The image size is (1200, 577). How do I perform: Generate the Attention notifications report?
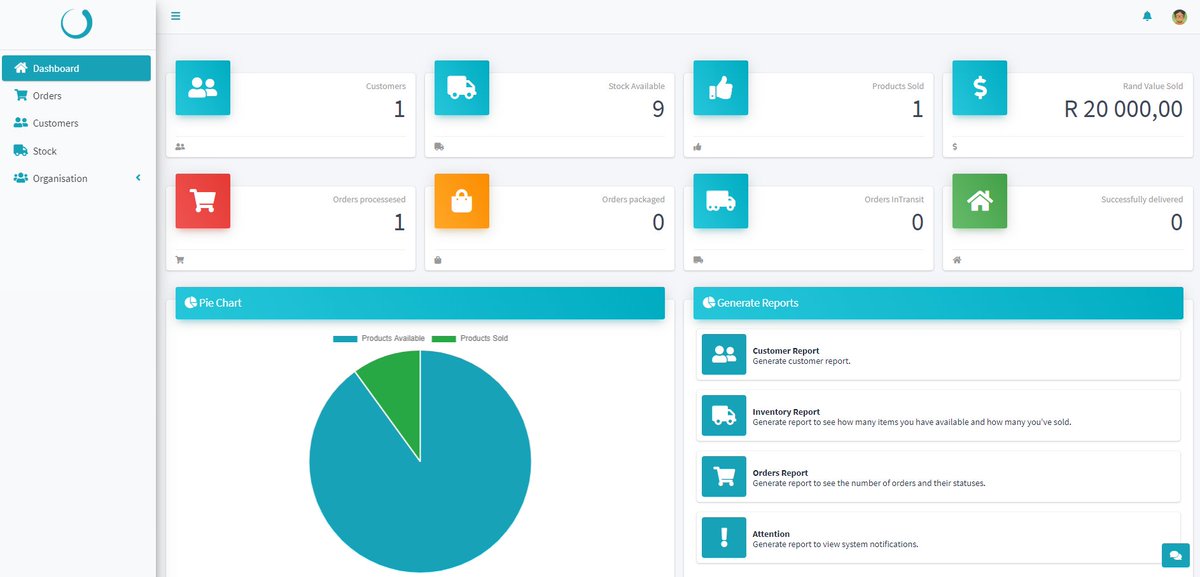(938, 538)
